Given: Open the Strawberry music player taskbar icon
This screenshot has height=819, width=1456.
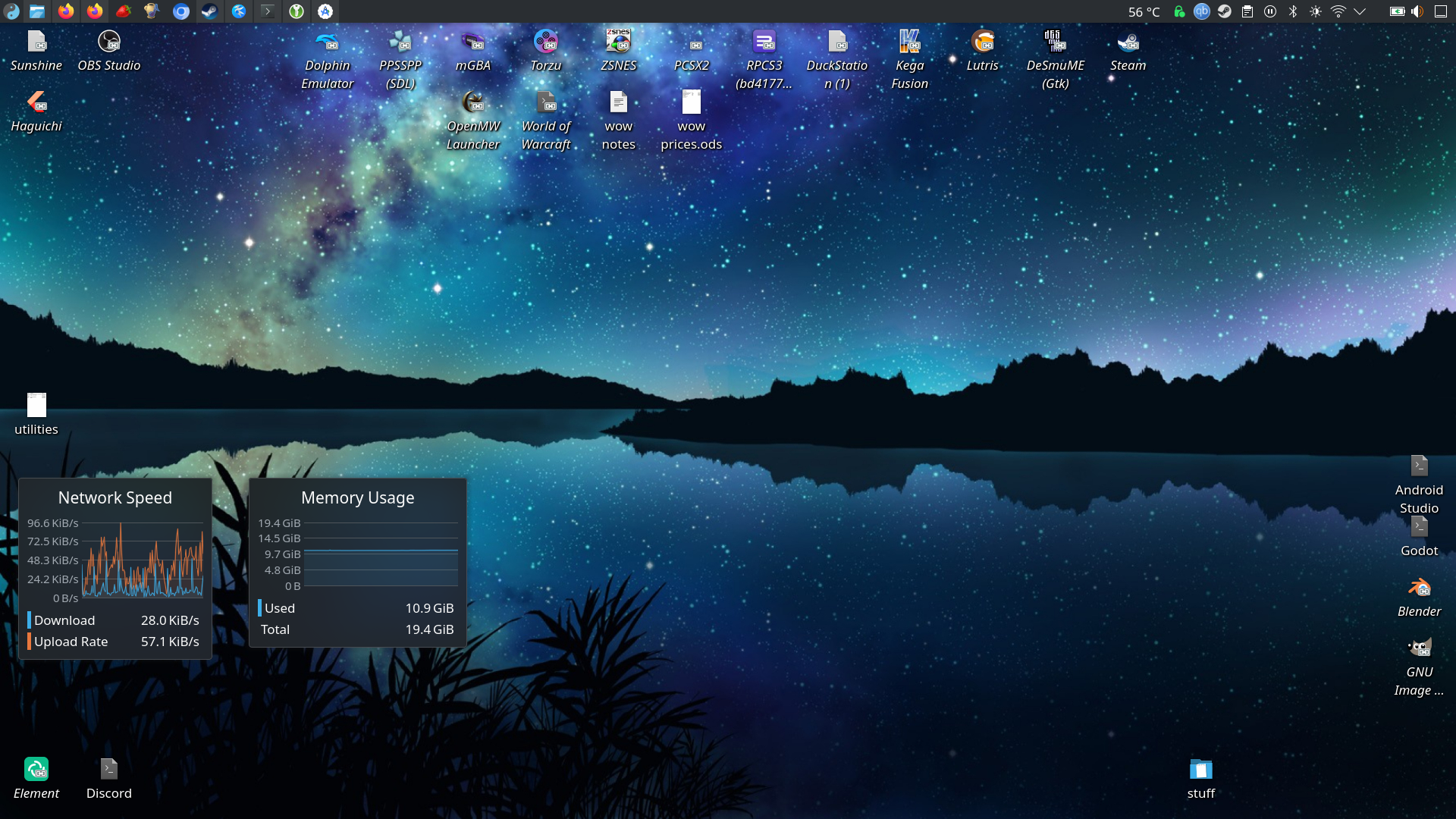Looking at the screenshot, I should [x=123, y=11].
